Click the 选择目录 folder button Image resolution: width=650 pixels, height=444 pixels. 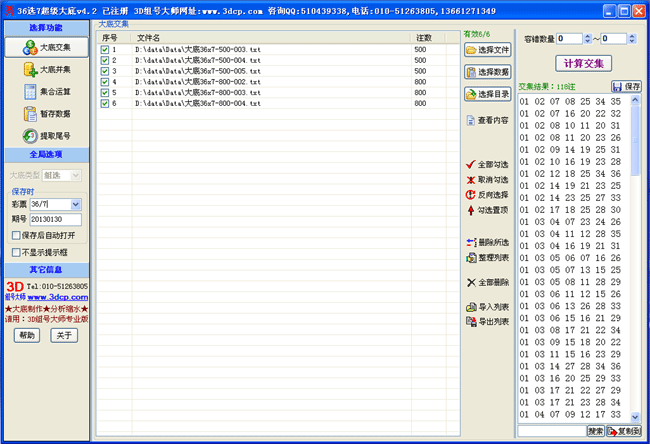point(488,94)
